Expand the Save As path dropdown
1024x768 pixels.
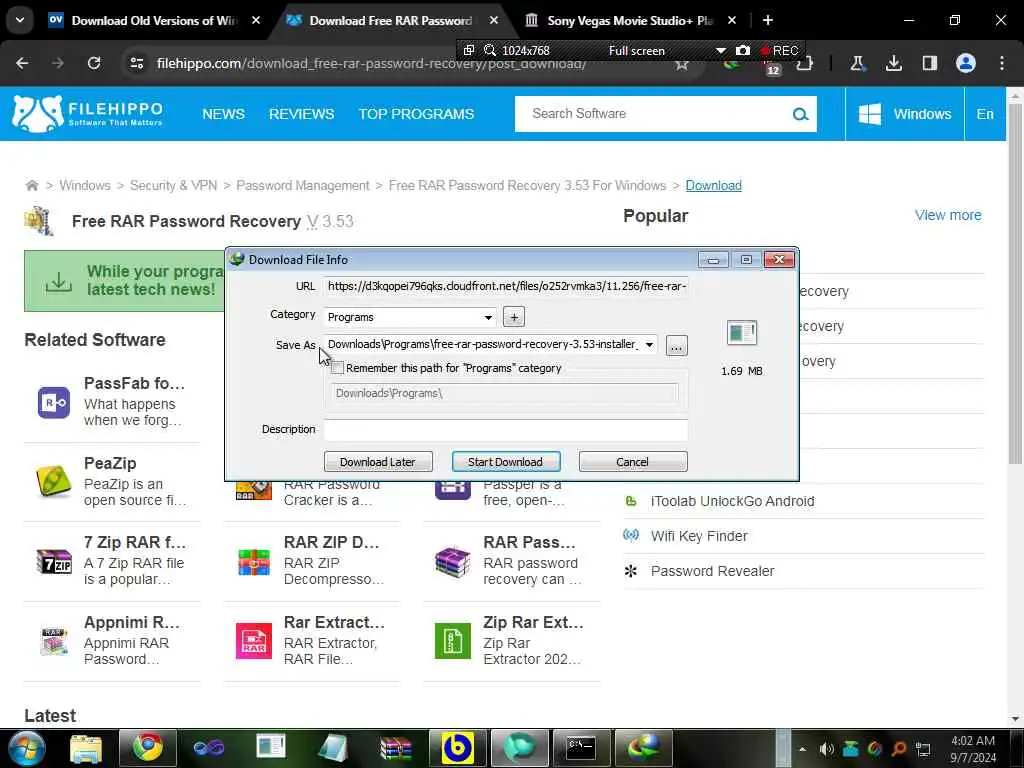coord(649,345)
